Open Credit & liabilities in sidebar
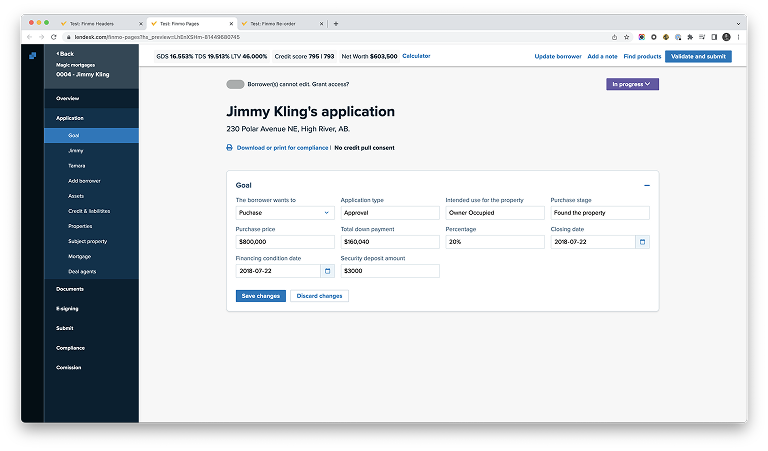 point(92,212)
